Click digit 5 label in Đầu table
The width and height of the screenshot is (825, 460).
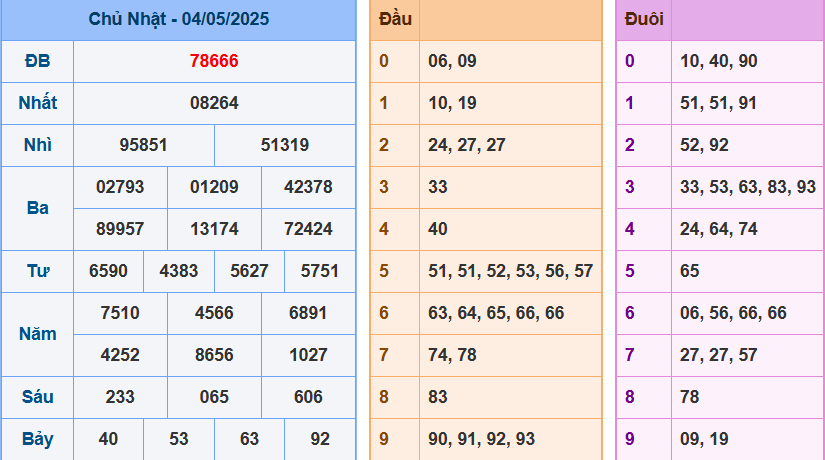[x=384, y=271]
